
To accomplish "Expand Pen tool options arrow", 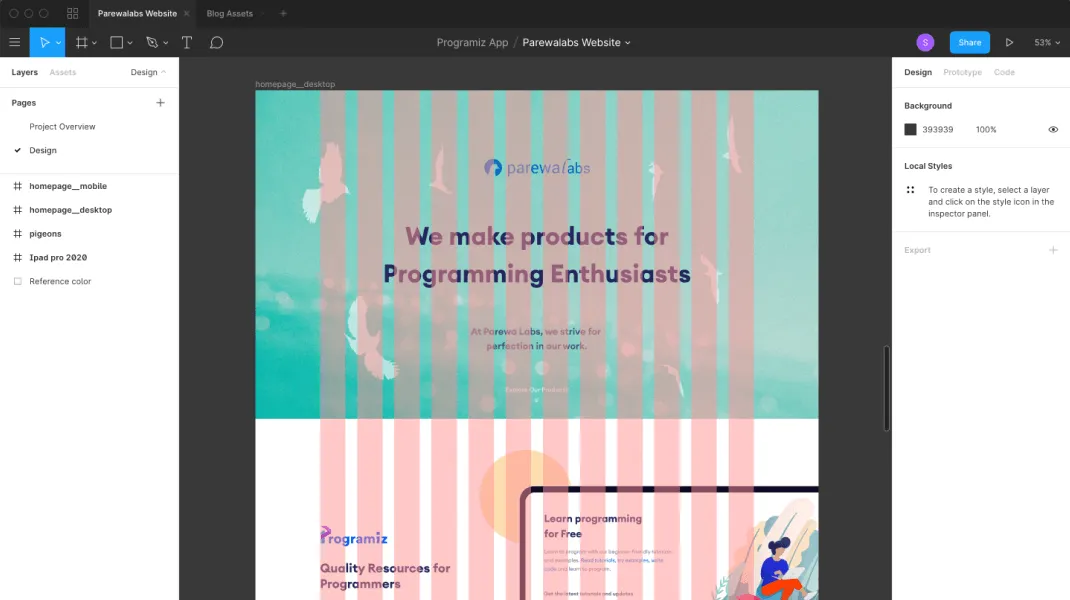I will click(165, 43).
